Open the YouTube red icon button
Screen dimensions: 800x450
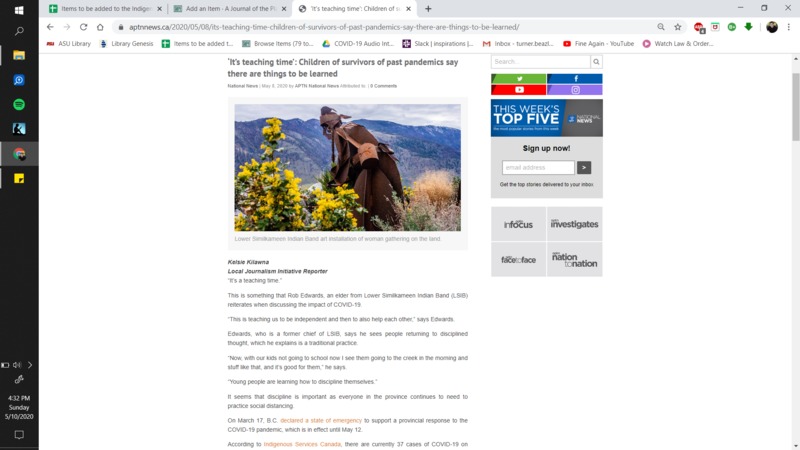[518, 90]
